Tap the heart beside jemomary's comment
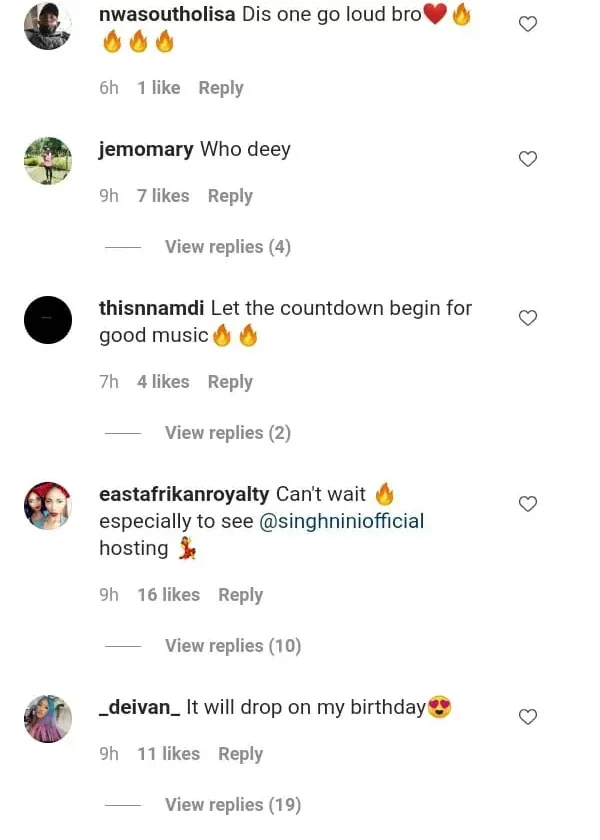 coord(528,159)
